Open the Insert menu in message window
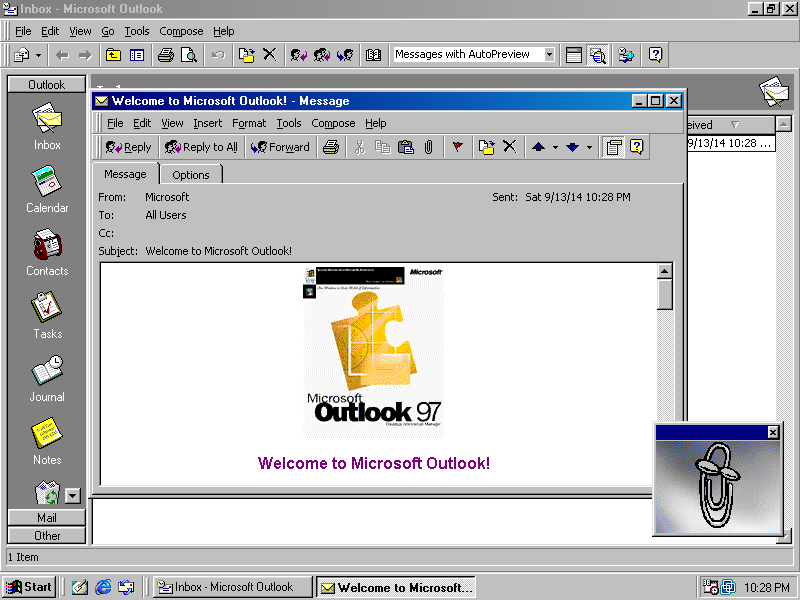 [207, 123]
